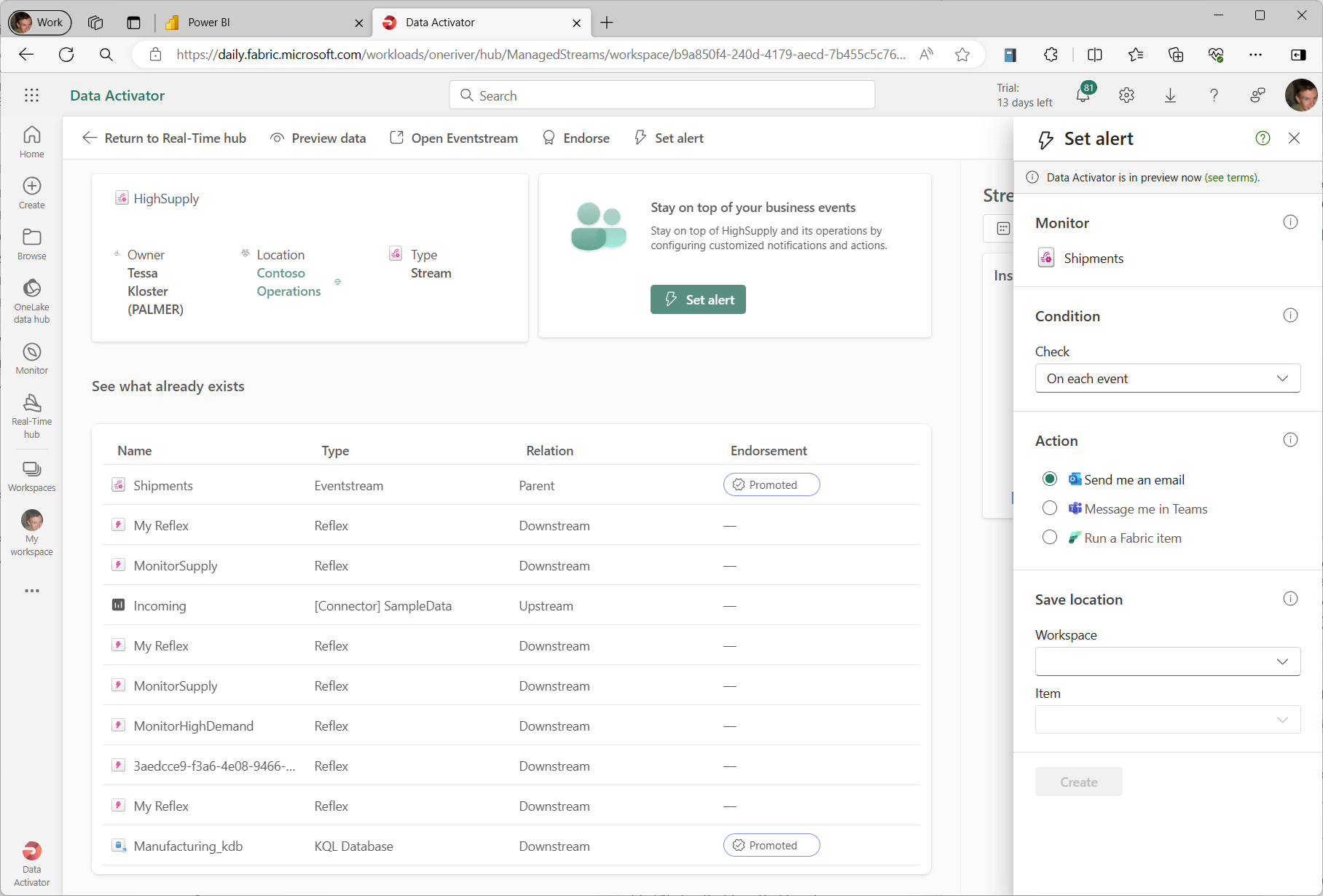Switch to the Power BI tab
The image size is (1323, 896).
coord(262,23)
